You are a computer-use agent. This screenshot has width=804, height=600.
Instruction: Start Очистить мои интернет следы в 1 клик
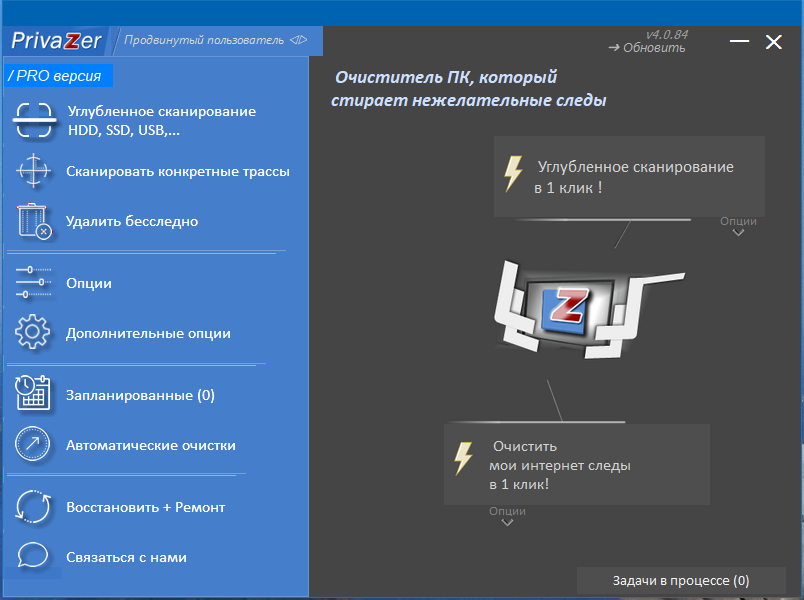coord(577,465)
